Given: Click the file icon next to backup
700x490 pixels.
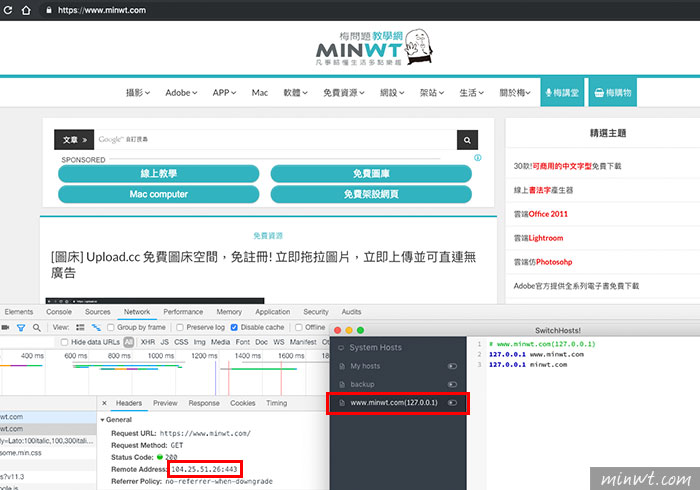Looking at the screenshot, I should tap(342, 384).
